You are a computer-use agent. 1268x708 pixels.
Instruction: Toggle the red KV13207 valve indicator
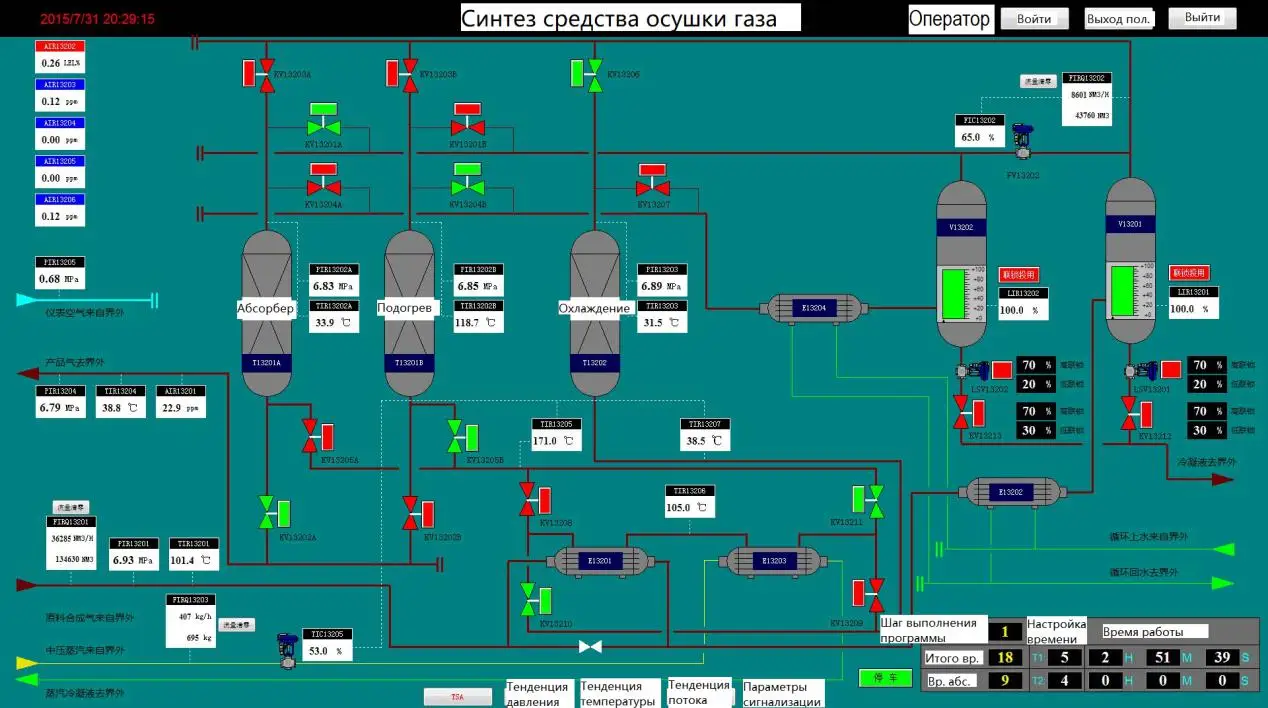652,169
